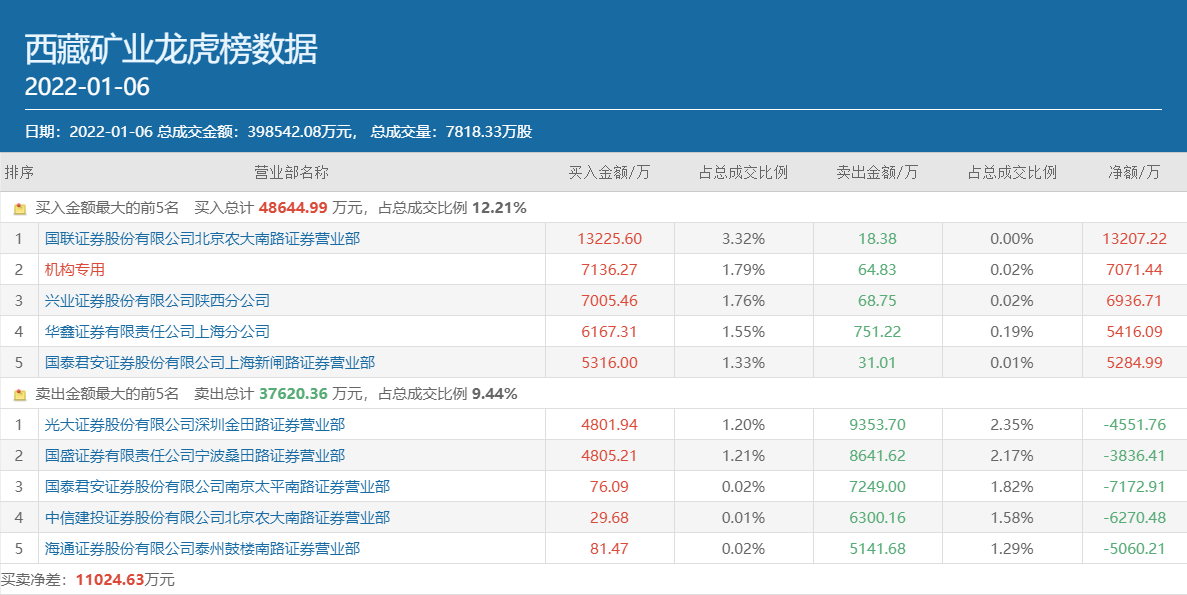Open 国泰君安南京太平南路证券营业部 link
Image resolution: width=1187 pixels, height=595 pixels.
coord(217,487)
